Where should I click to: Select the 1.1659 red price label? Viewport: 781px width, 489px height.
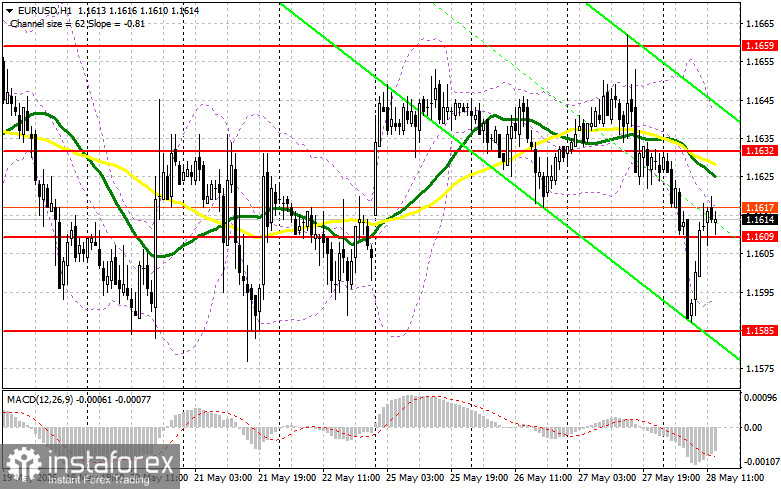coord(760,46)
